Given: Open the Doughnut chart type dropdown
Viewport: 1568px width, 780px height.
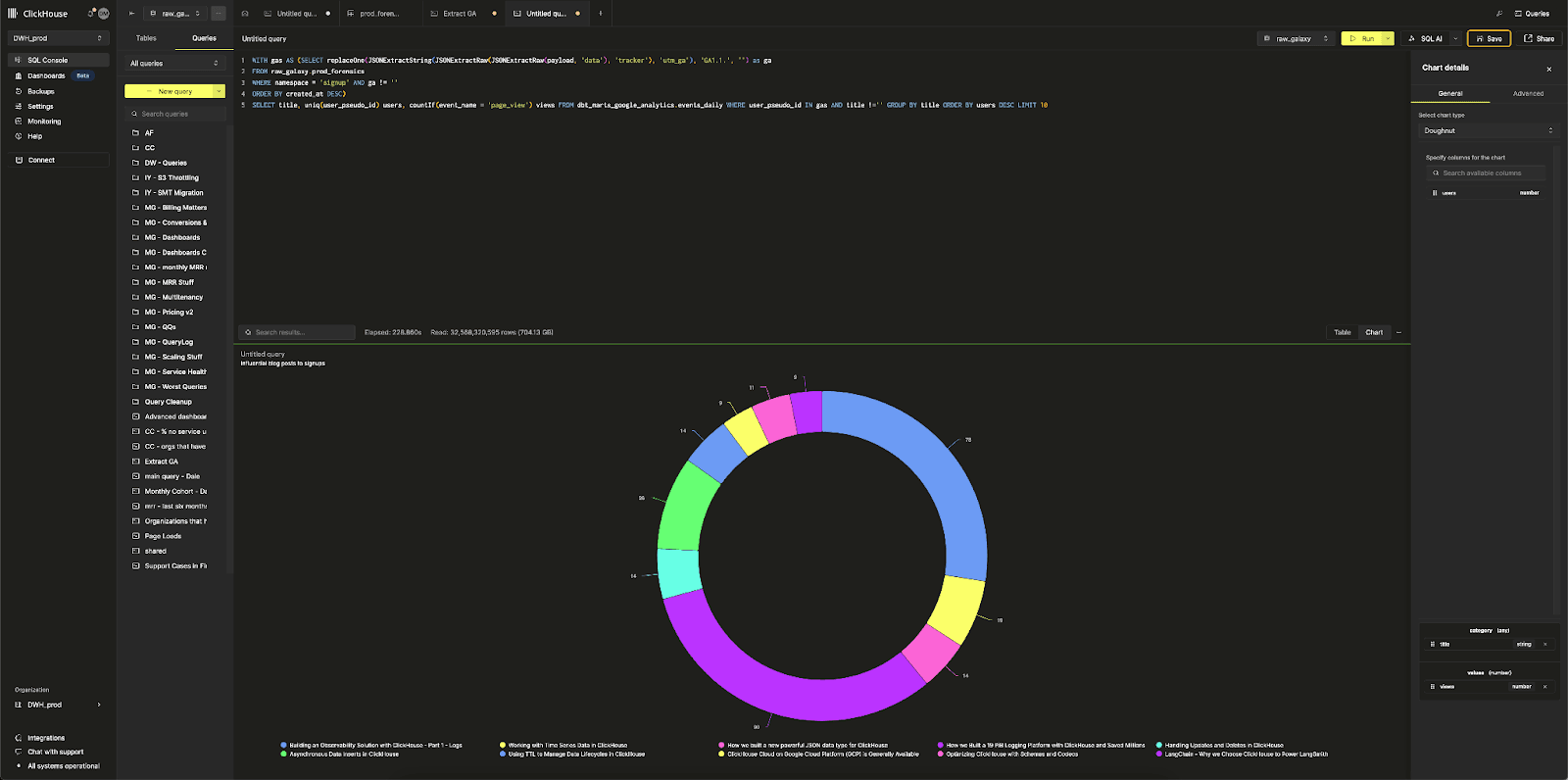Looking at the screenshot, I should [1488, 130].
